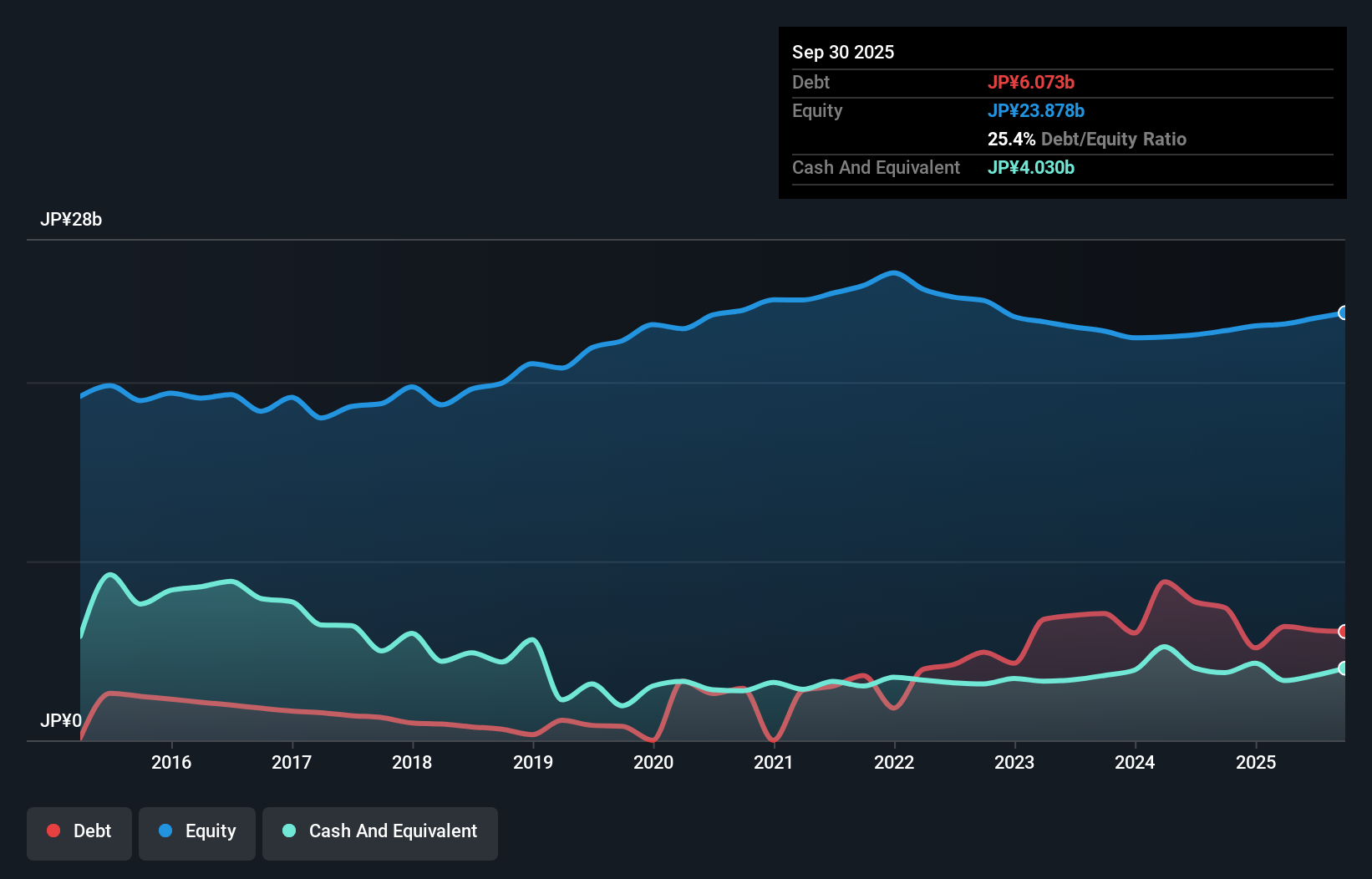Select the 2019 x-axis label
The width and height of the screenshot is (1372, 879).
(533, 762)
